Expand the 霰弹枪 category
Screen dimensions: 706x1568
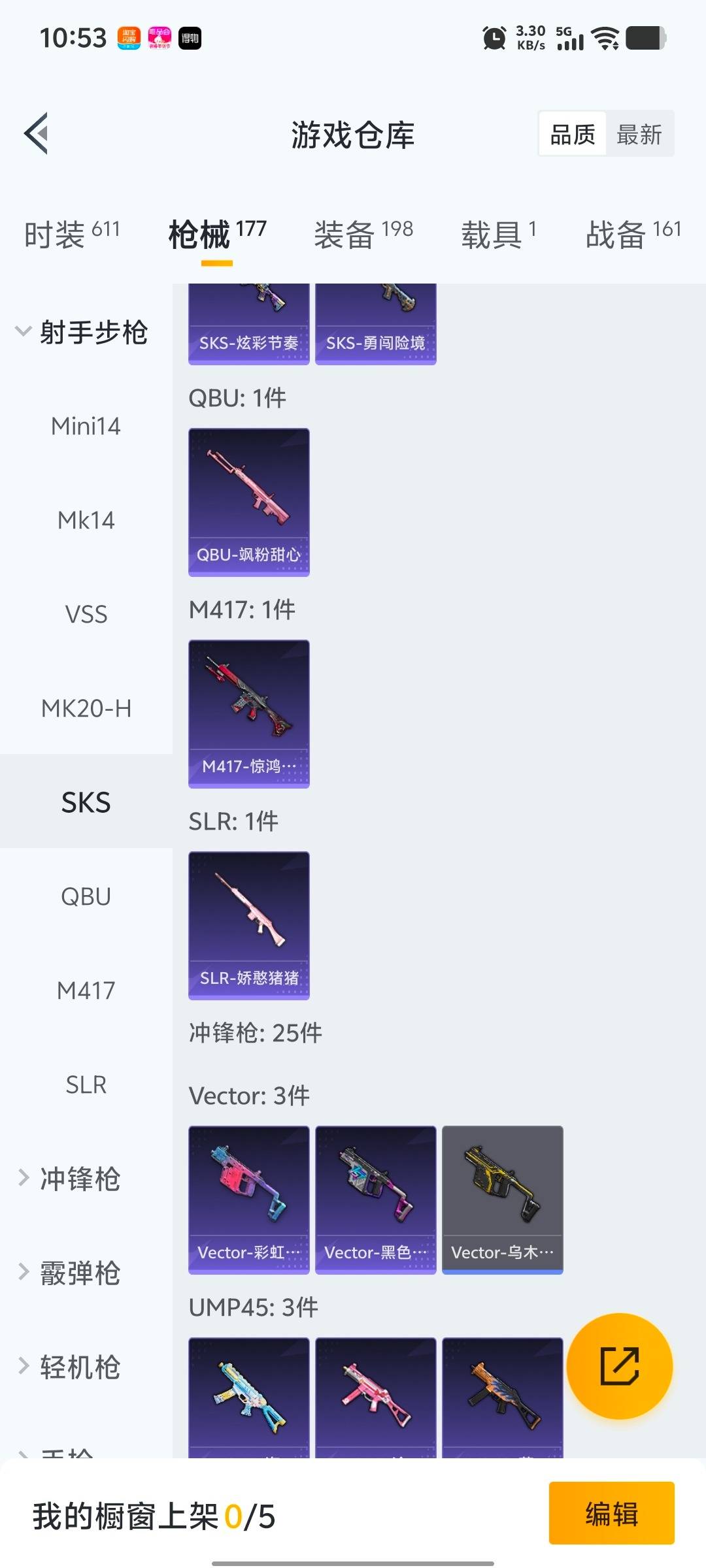click(69, 1273)
